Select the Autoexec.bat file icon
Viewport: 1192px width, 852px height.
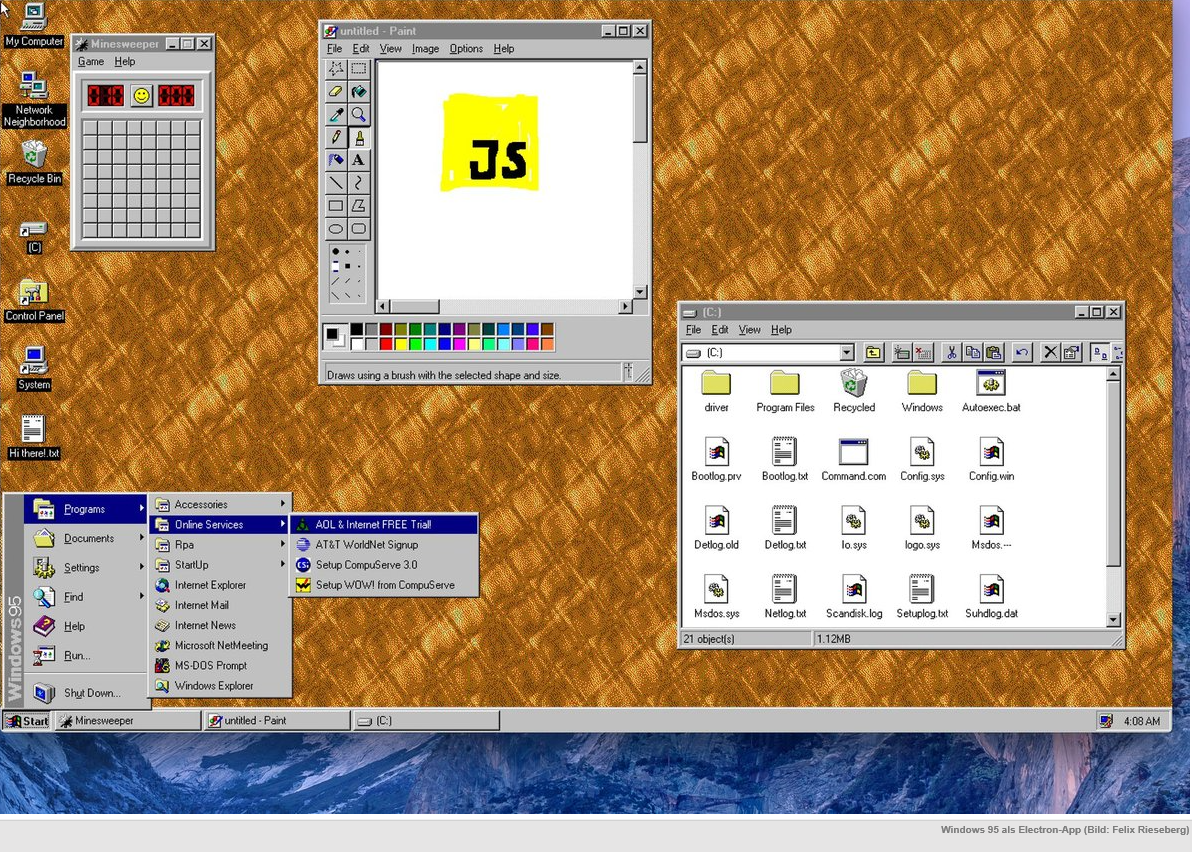point(991,391)
